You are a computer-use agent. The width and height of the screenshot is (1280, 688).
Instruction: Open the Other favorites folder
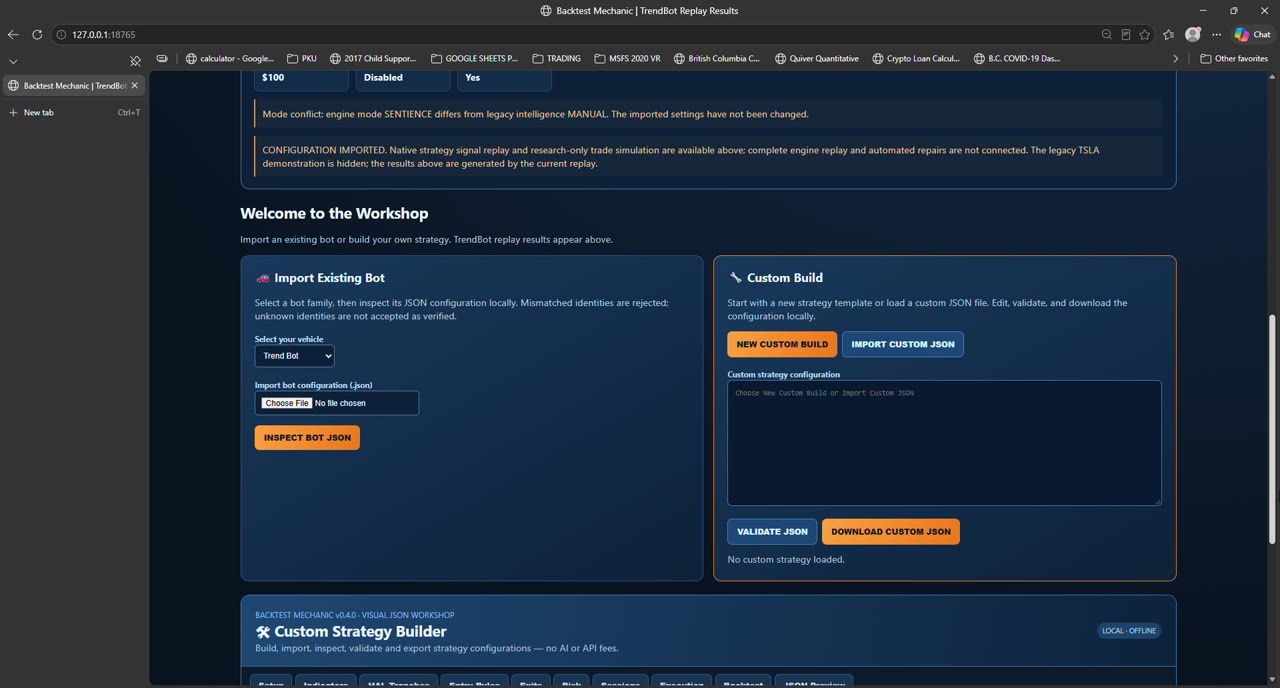click(1235, 58)
